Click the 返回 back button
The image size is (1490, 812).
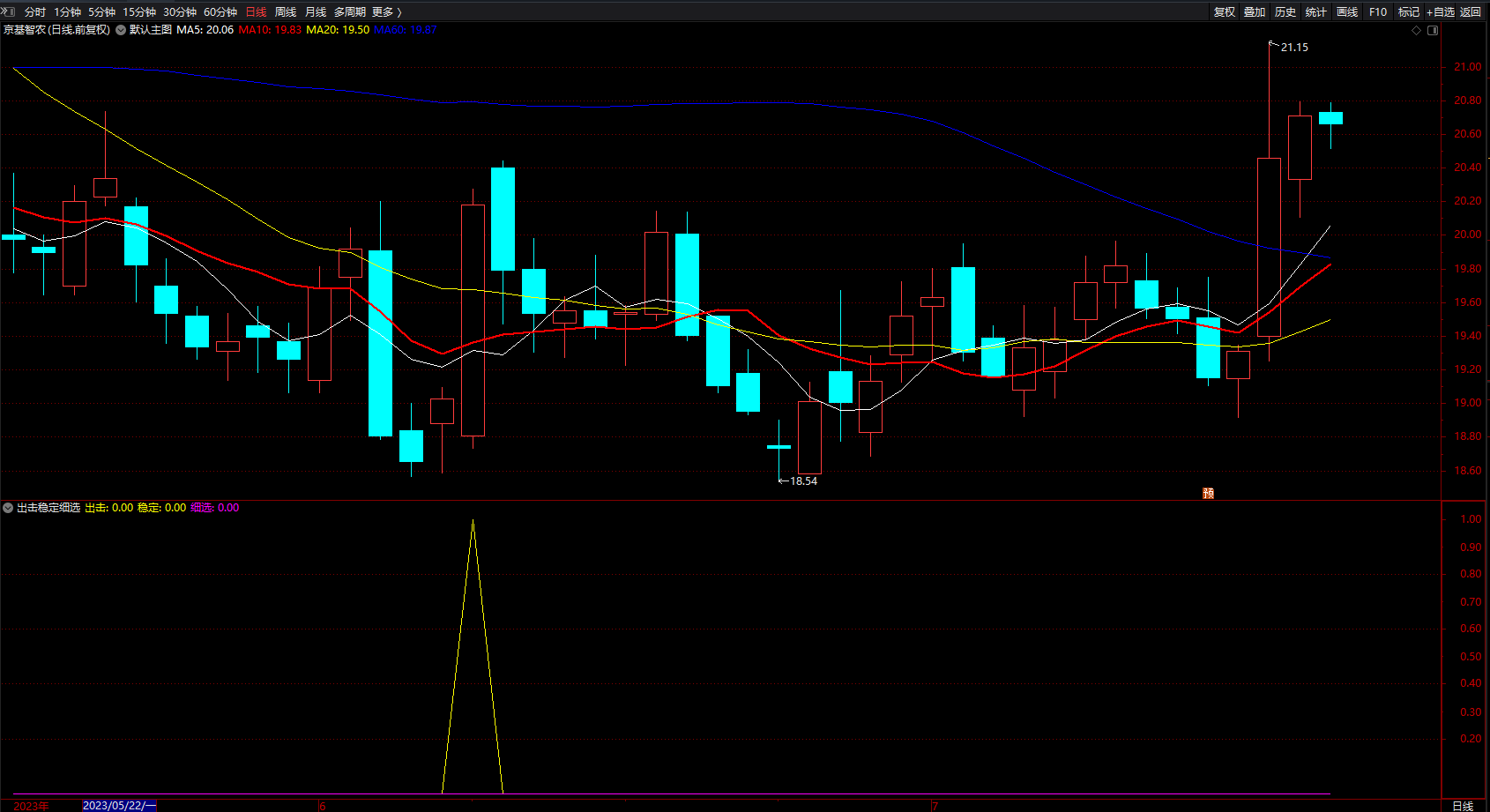coord(1471,12)
